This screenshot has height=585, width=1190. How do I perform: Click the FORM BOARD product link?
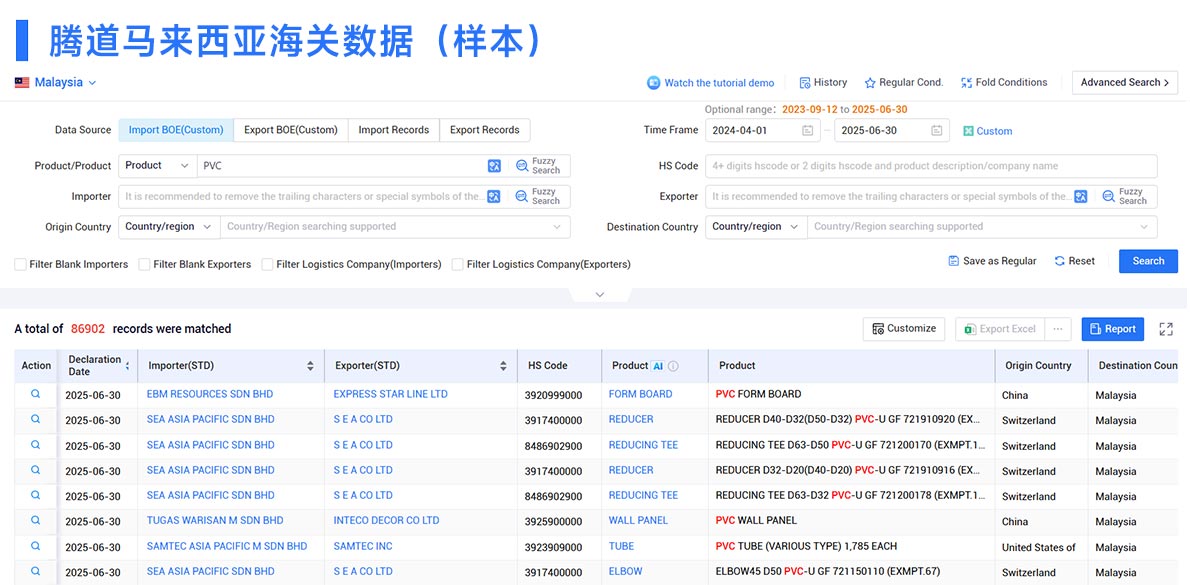pos(641,395)
